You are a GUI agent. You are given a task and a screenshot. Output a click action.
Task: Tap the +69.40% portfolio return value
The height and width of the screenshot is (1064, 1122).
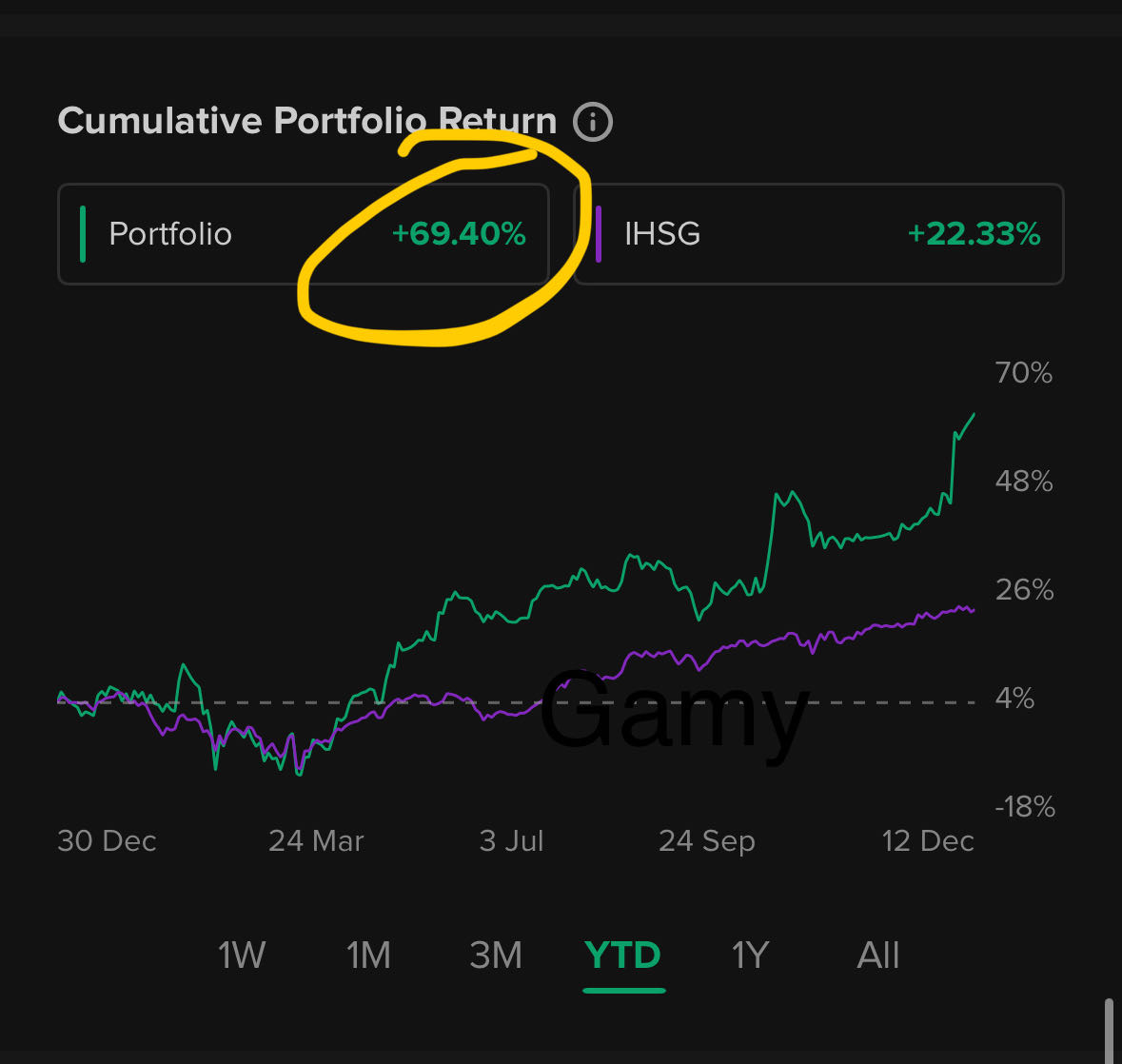coord(459,234)
